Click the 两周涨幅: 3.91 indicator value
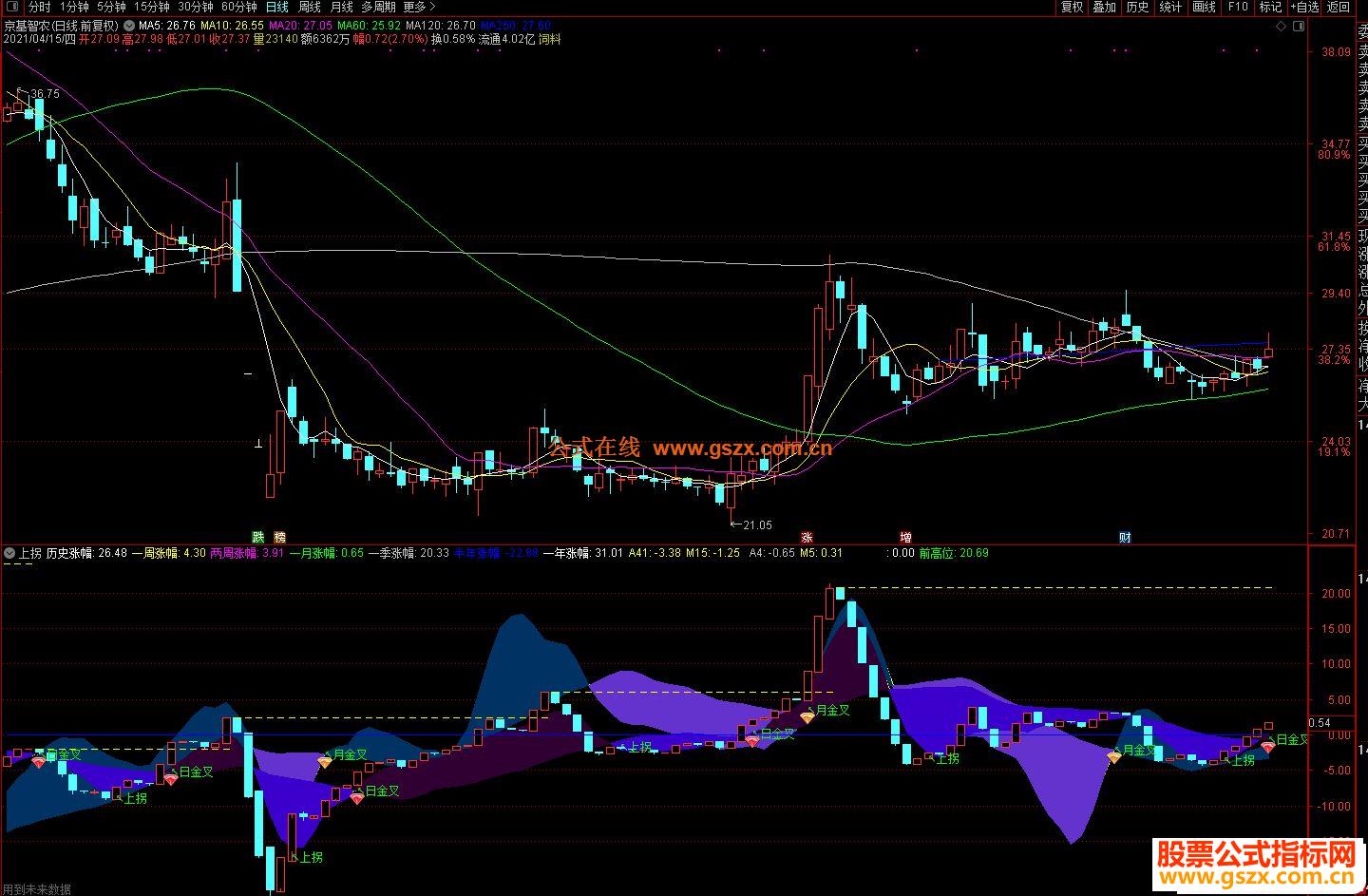The width and height of the screenshot is (1368, 896). click(247, 552)
